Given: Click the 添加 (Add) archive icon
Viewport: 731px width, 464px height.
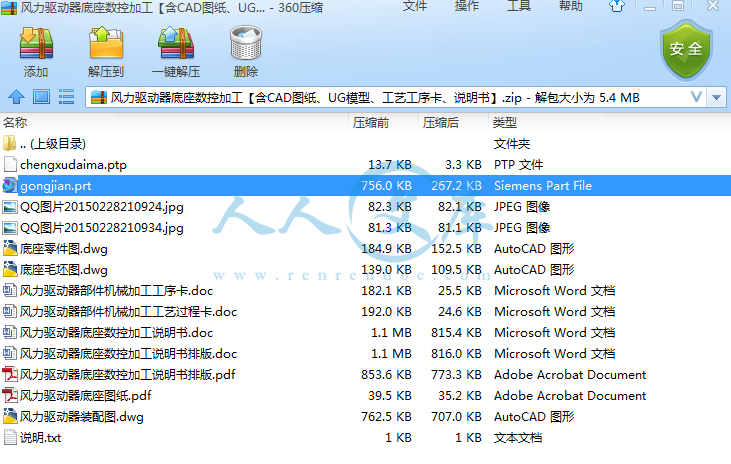Looking at the screenshot, I should pyautogui.click(x=36, y=43).
